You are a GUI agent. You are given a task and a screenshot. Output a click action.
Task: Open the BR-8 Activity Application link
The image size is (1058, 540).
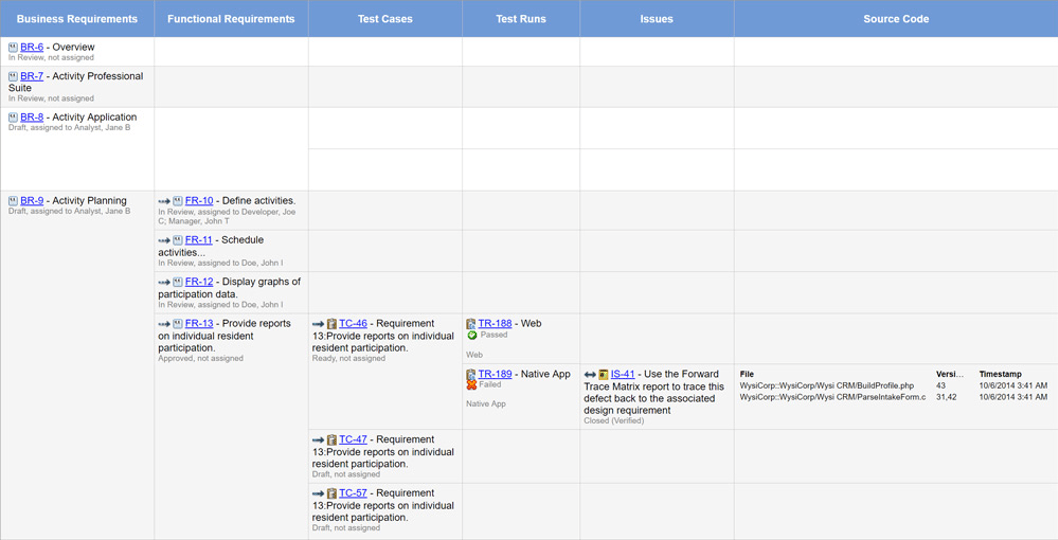31,117
